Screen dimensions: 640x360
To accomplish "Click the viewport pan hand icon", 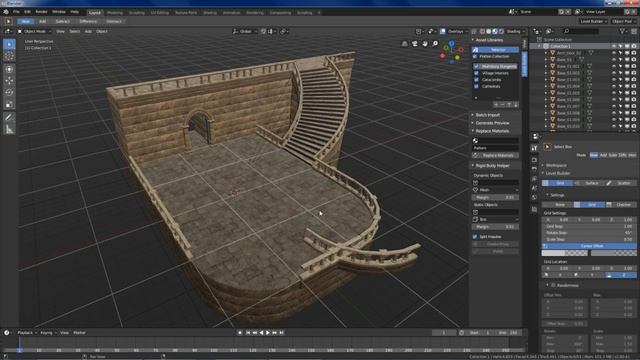I will tap(425, 44).
